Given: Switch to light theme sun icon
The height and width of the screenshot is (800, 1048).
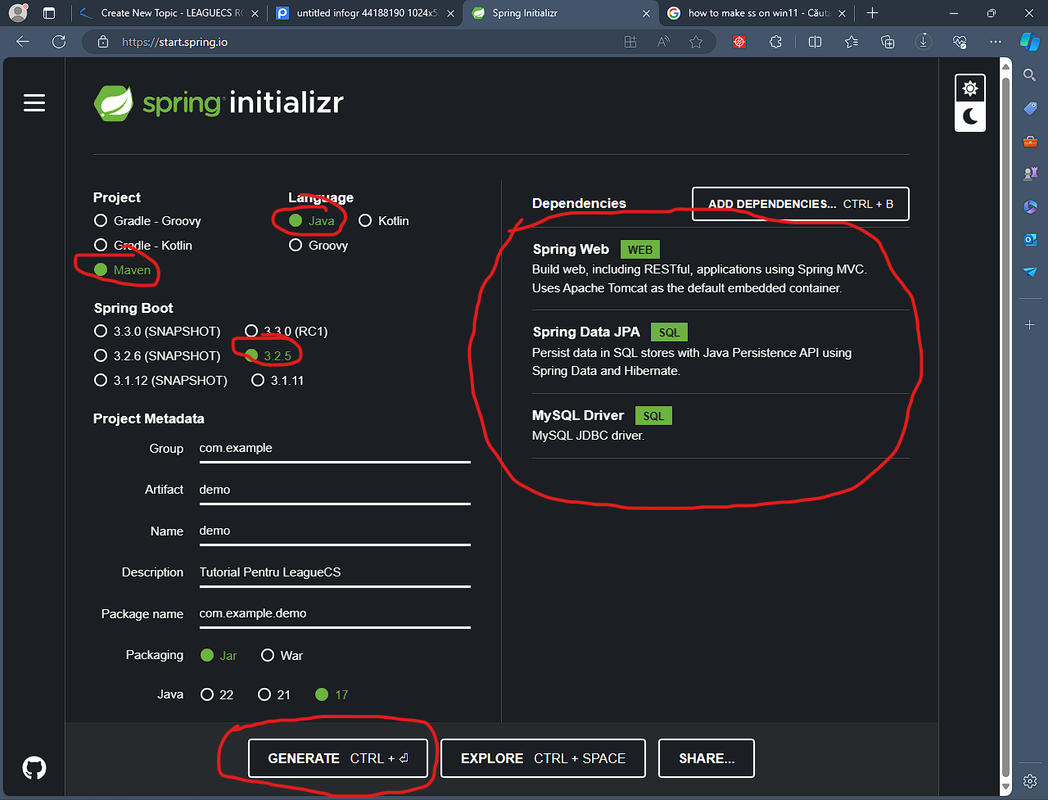Looking at the screenshot, I should tap(970, 88).
